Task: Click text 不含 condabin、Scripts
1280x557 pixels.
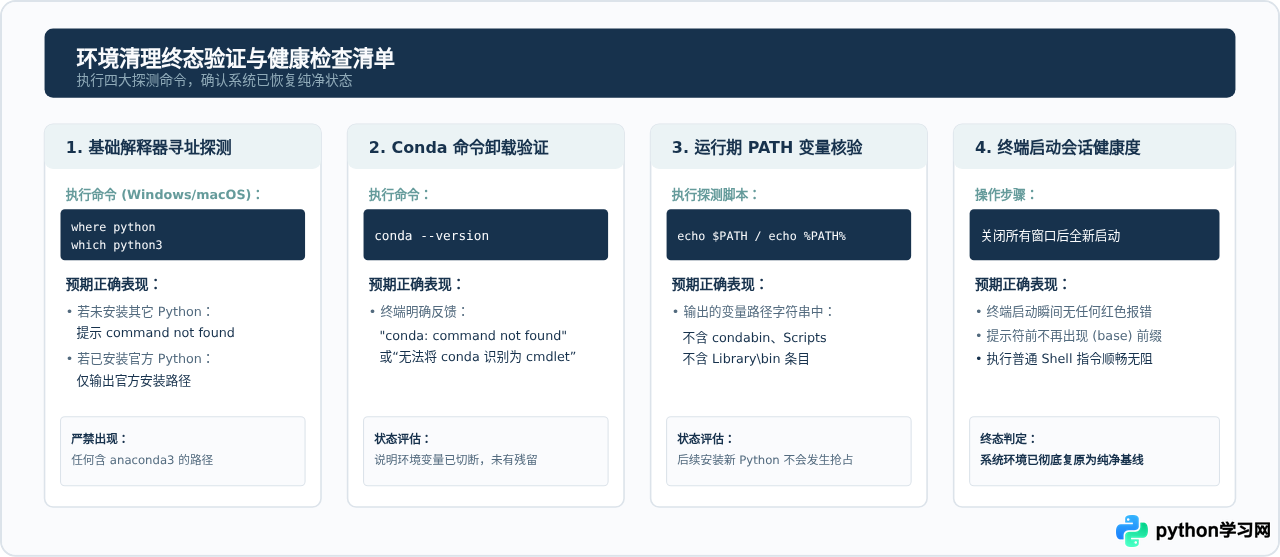Action: (x=754, y=337)
